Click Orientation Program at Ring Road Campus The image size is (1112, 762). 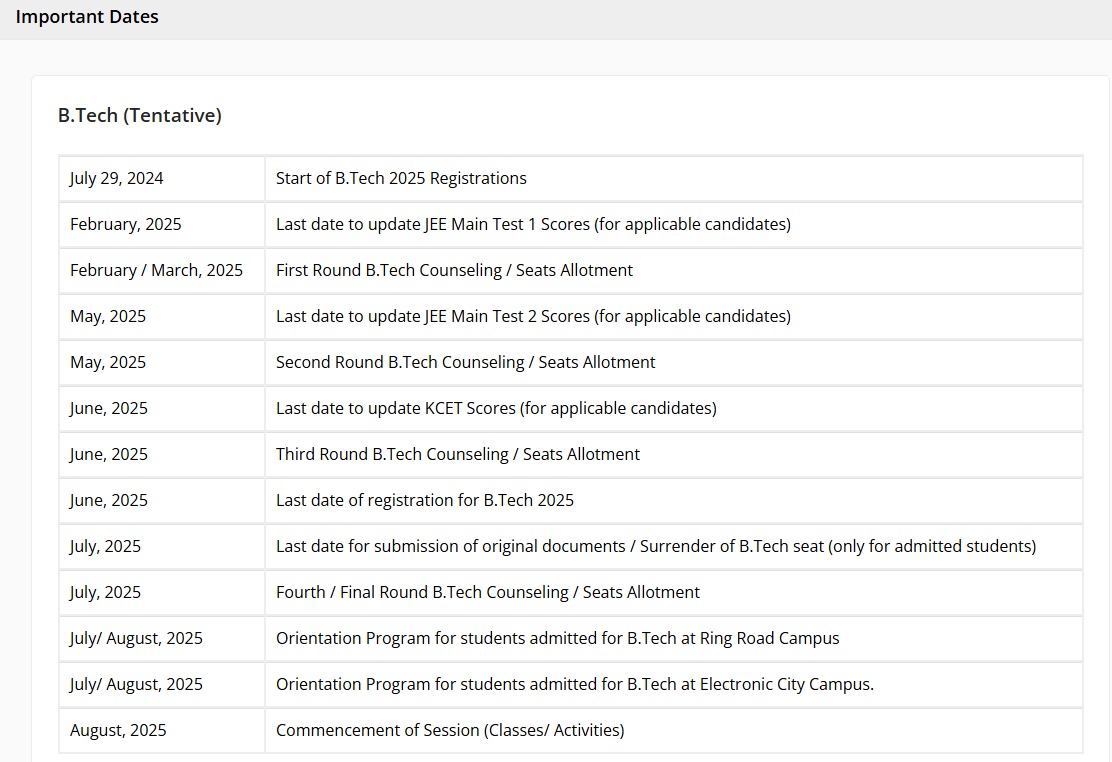point(557,639)
